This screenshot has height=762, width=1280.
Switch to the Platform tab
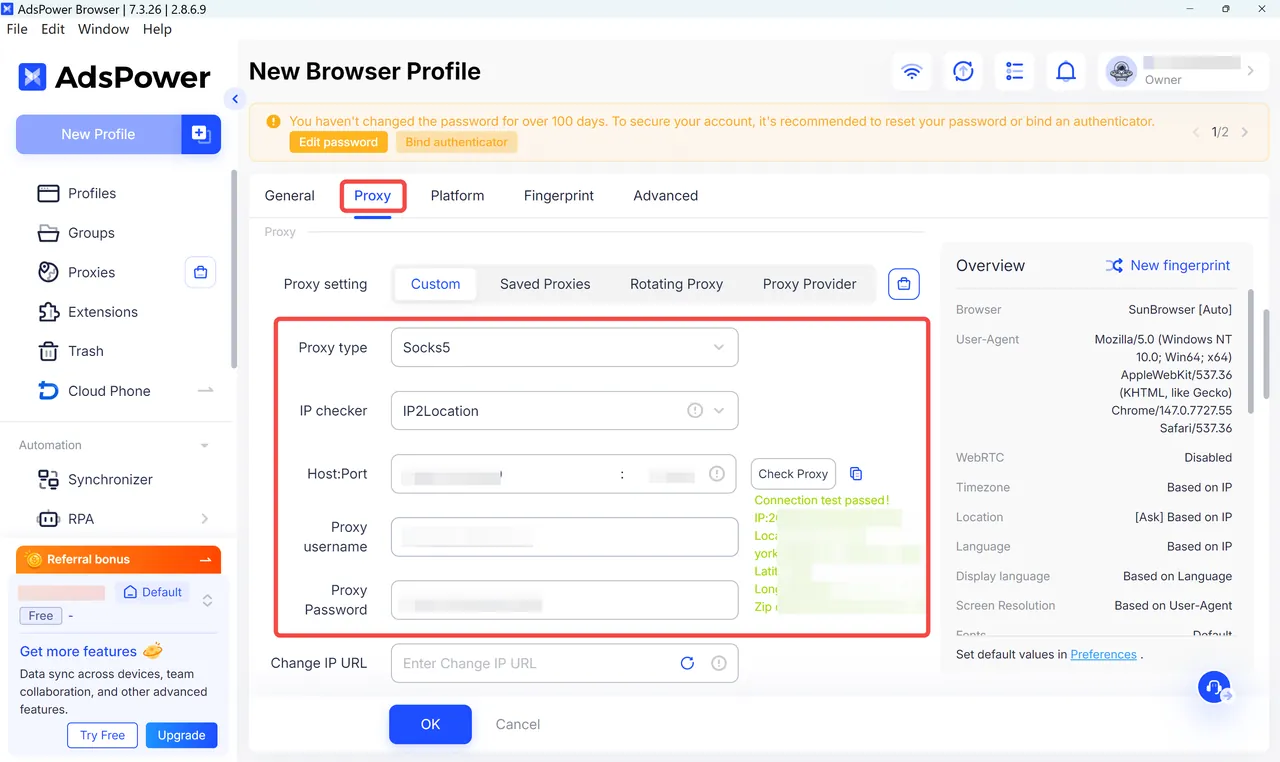pos(457,195)
